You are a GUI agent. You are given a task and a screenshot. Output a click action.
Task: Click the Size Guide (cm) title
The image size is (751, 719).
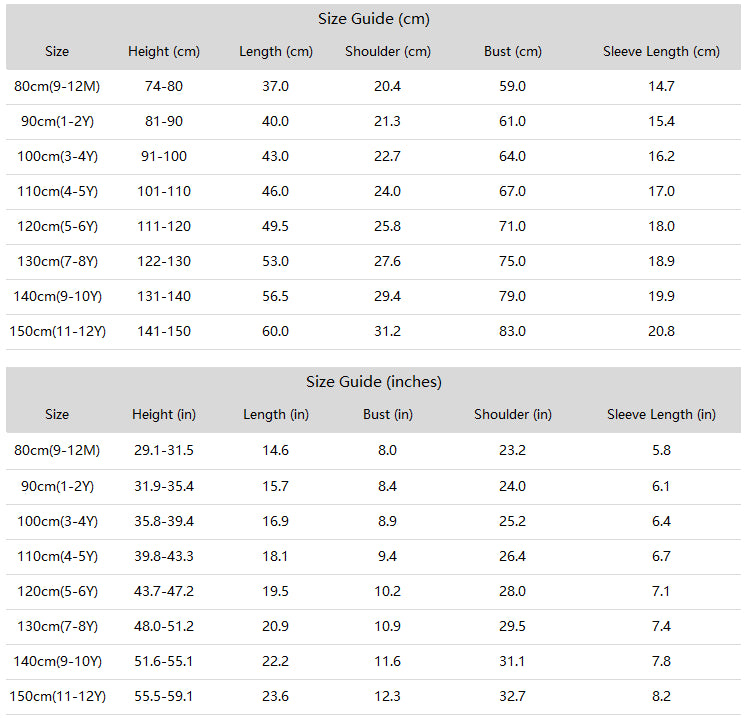click(374, 19)
